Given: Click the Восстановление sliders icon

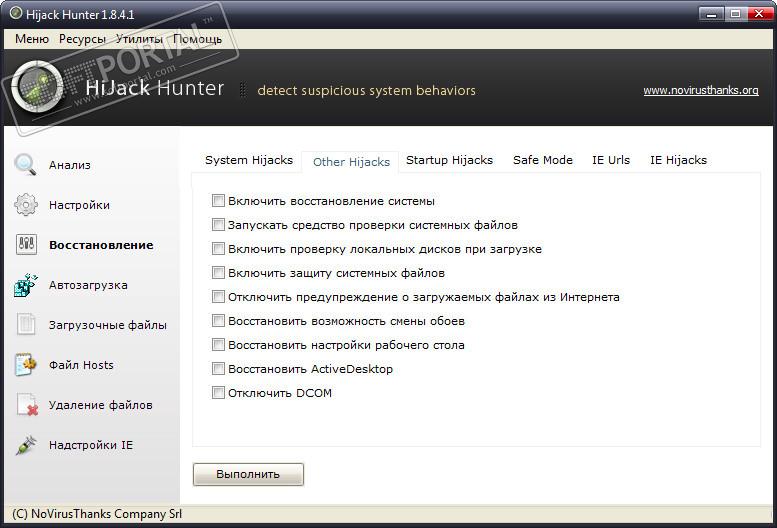Looking at the screenshot, I should click(x=26, y=245).
